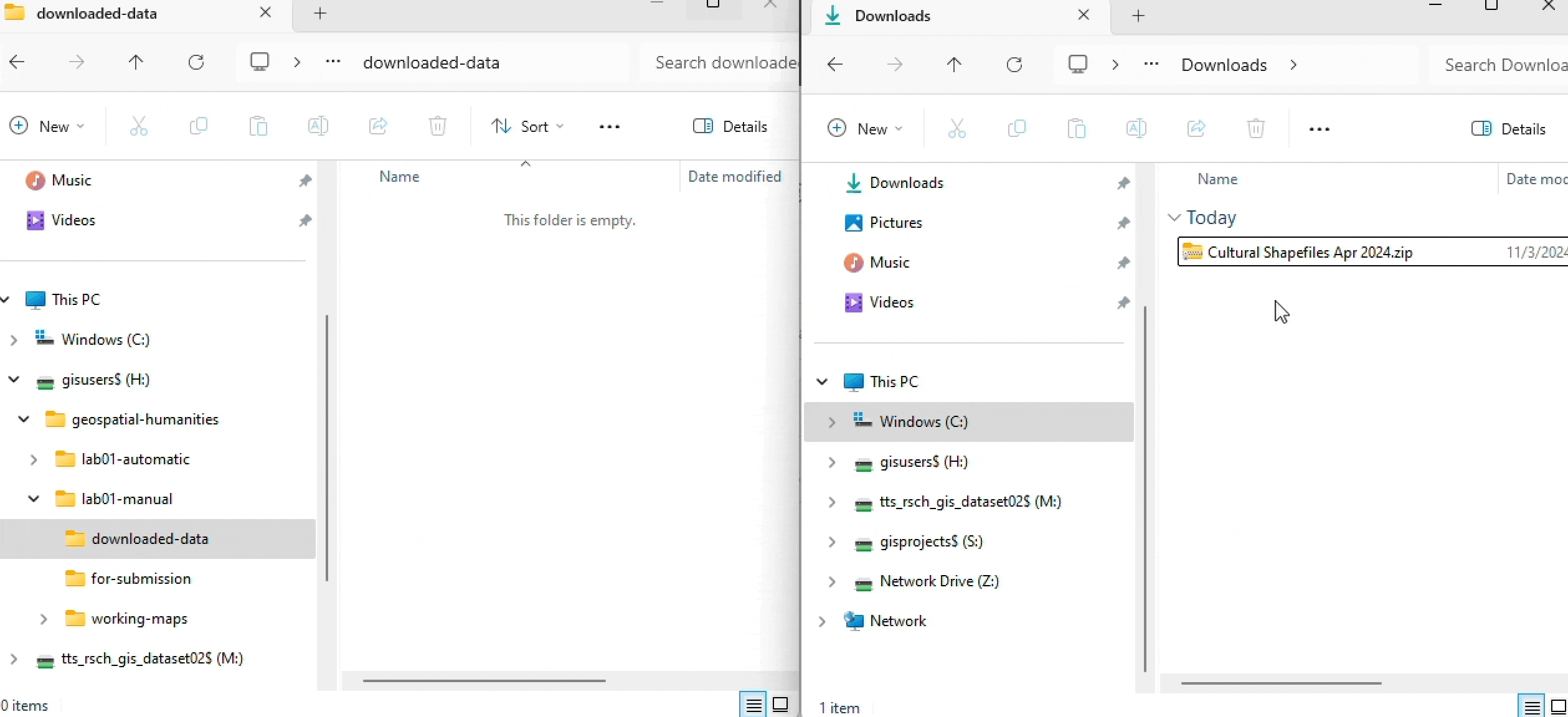
Task: Open the Sort menu in left window
Action: click(x=527, y=126)
